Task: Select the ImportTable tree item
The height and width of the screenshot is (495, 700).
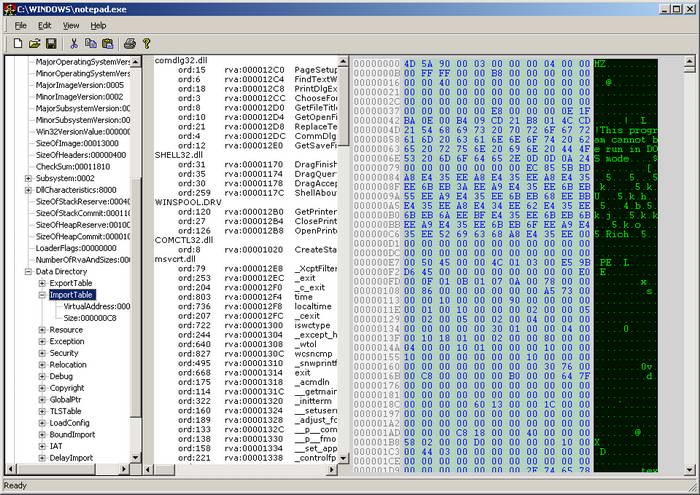Action: click(71, 295)
